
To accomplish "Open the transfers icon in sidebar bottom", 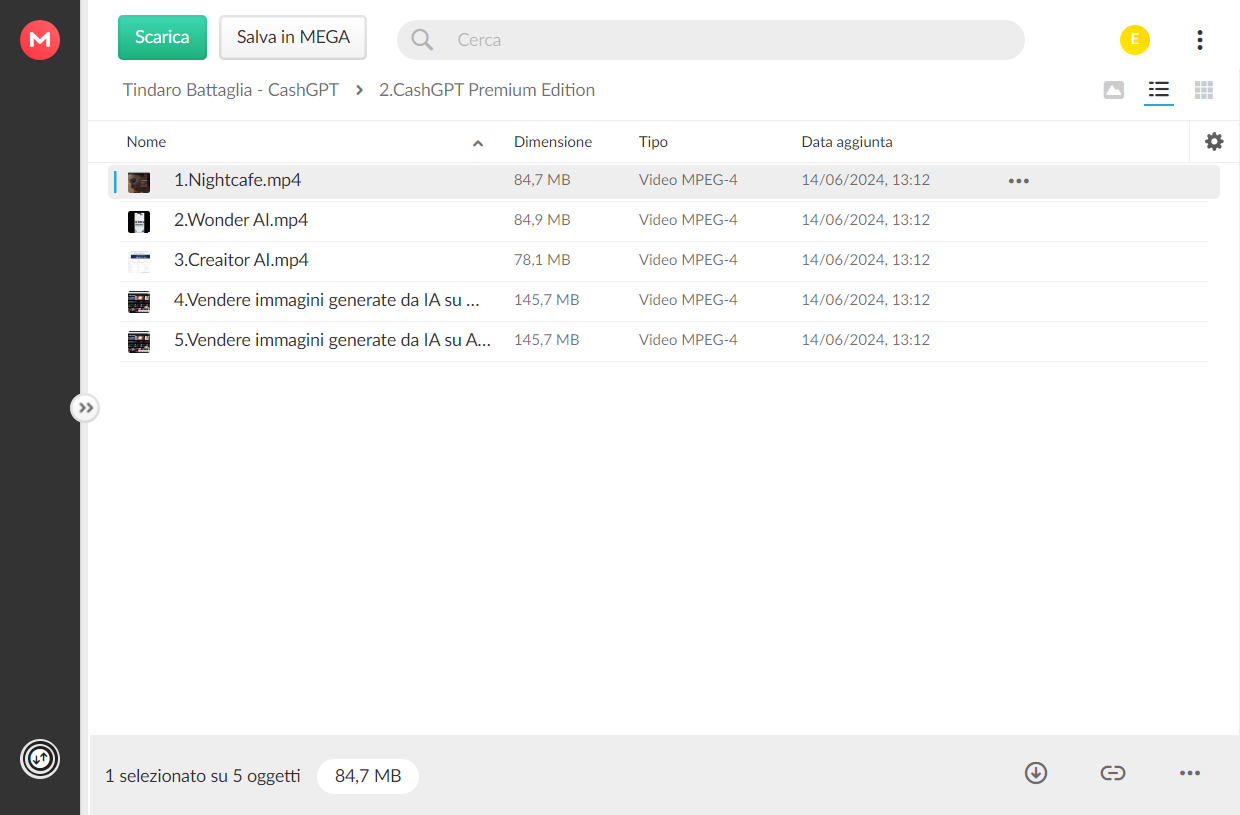I will coord(40,758).
